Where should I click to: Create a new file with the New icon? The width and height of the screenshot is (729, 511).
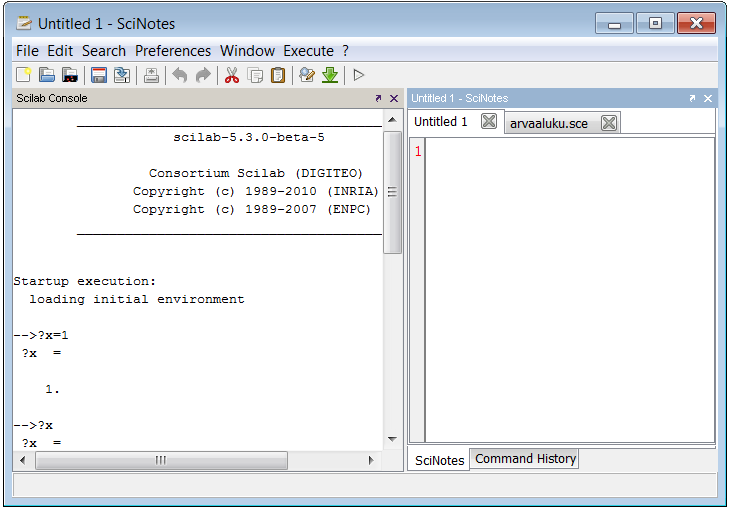tap(23, 75)
